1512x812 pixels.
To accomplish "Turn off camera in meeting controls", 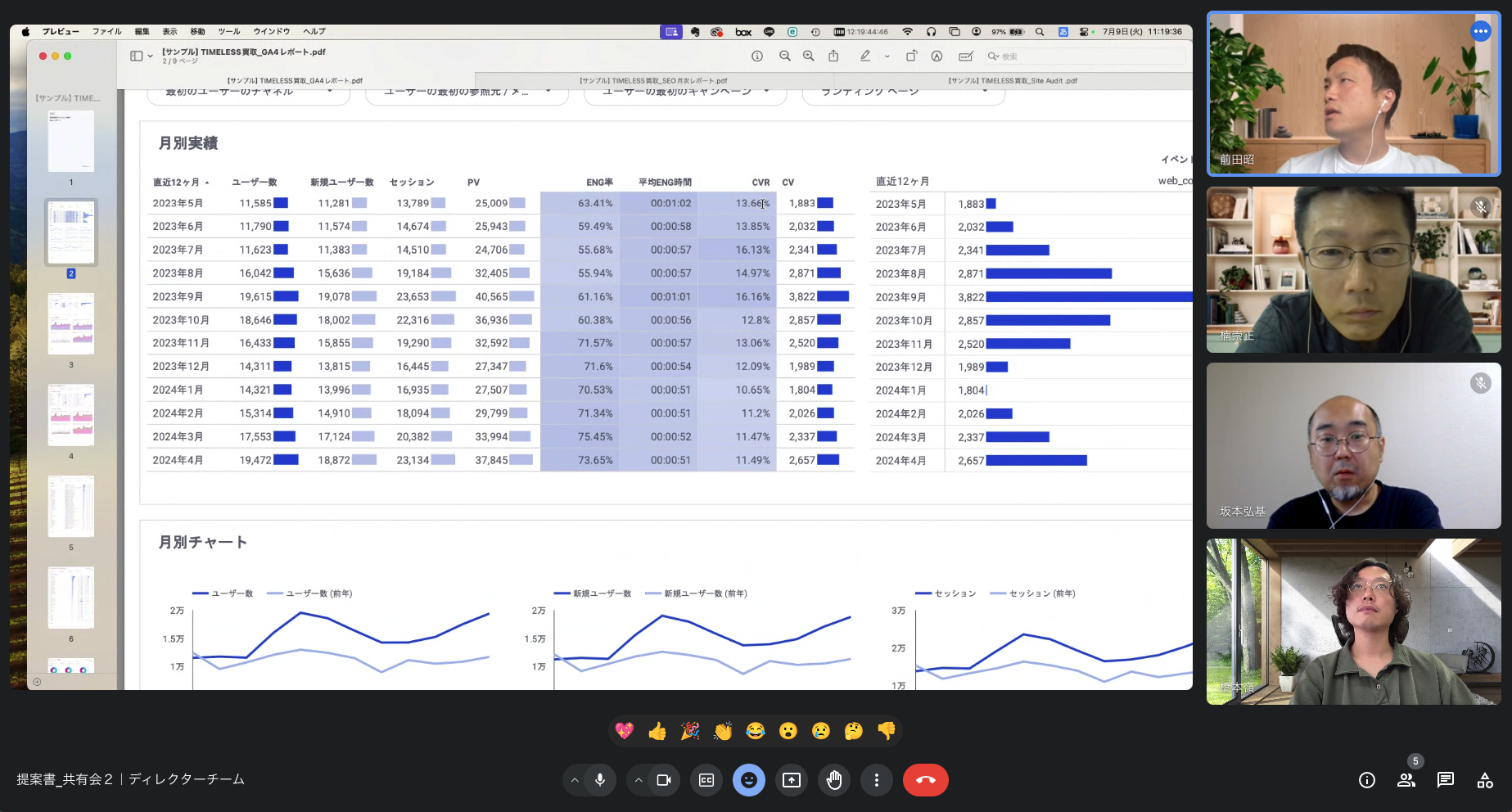I will click(x=664, y=780).
